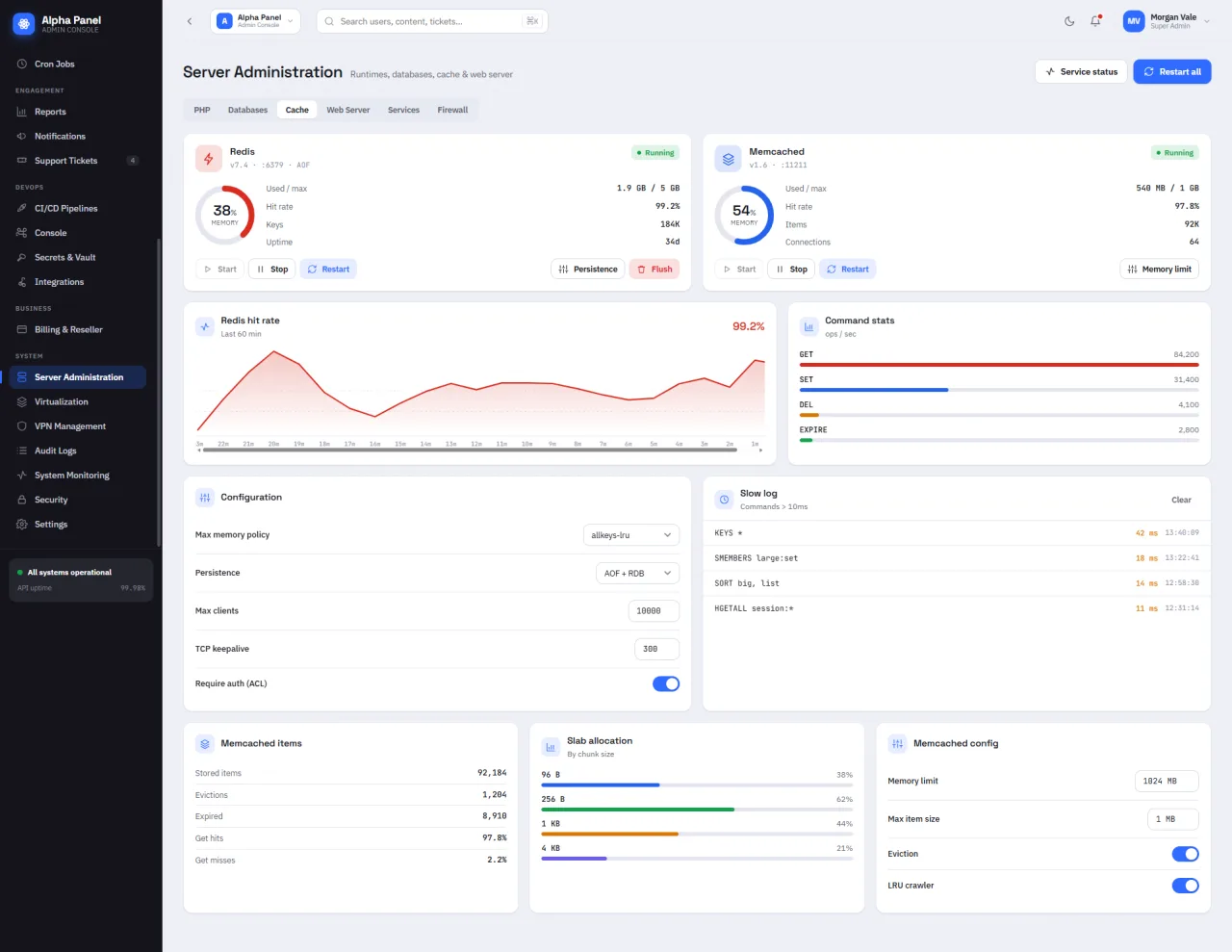Click the collapse sidebar back arrow
The image size is (1232, 952).
coord(190,21)
